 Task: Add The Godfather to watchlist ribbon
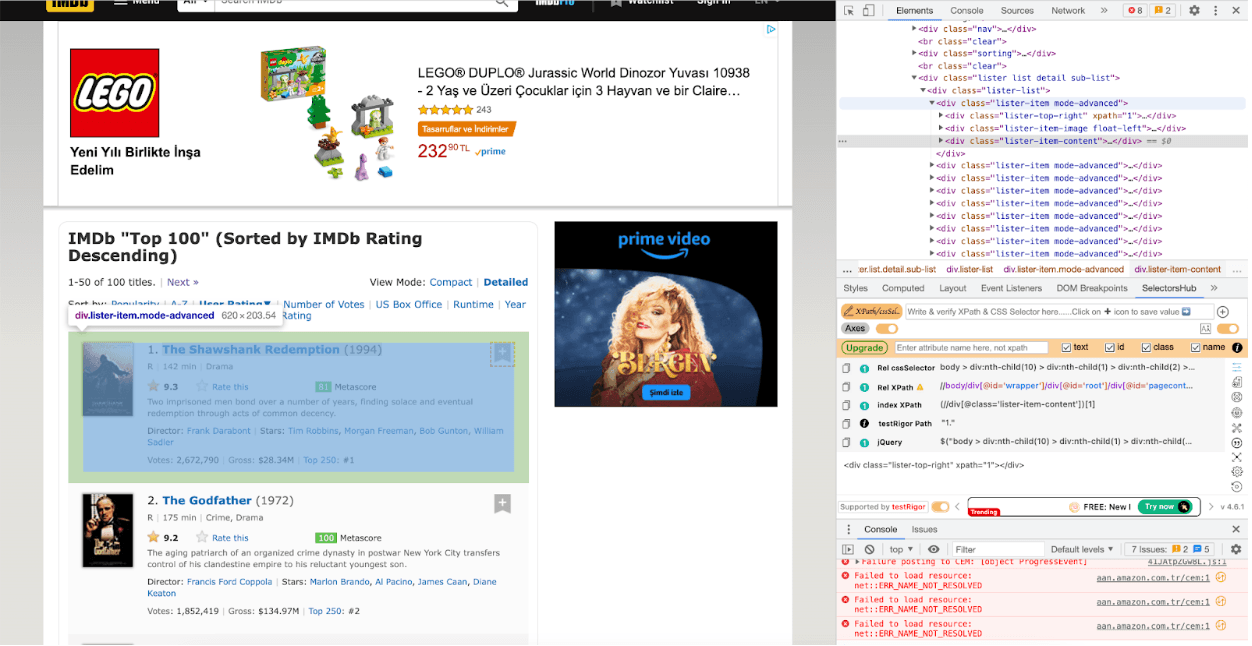(x=502, y=504)
